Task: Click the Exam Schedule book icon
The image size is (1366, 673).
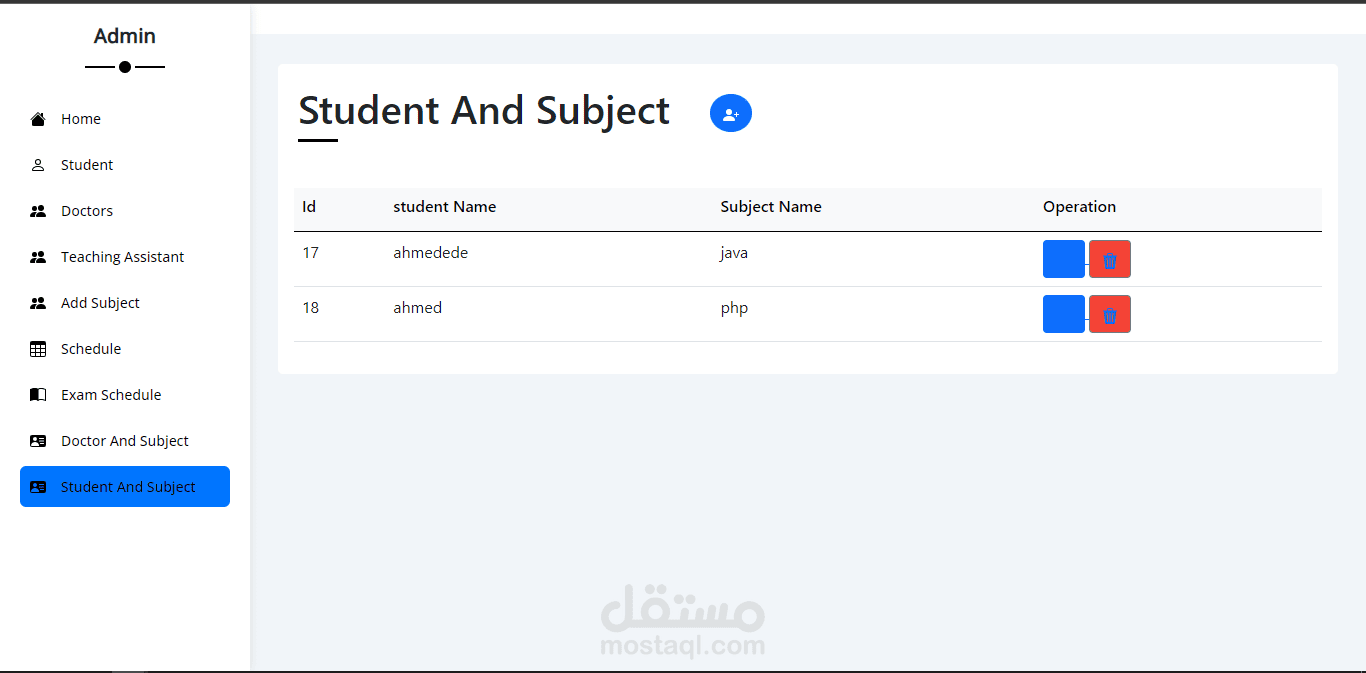Action: (38, 395)
